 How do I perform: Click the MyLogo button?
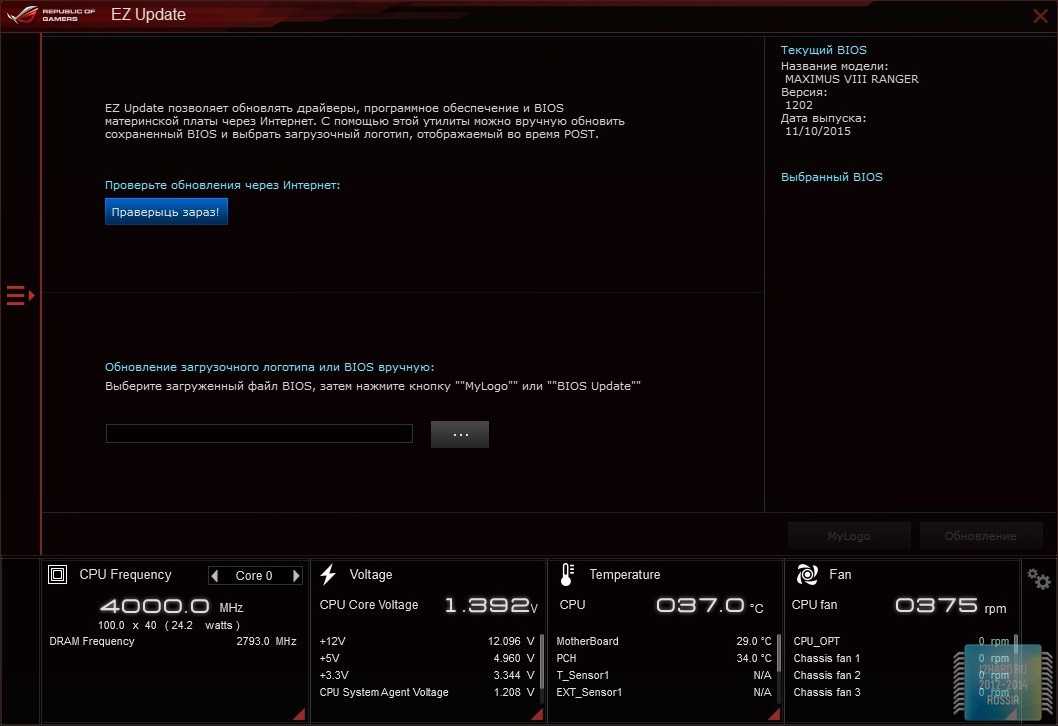coord(849,536)
